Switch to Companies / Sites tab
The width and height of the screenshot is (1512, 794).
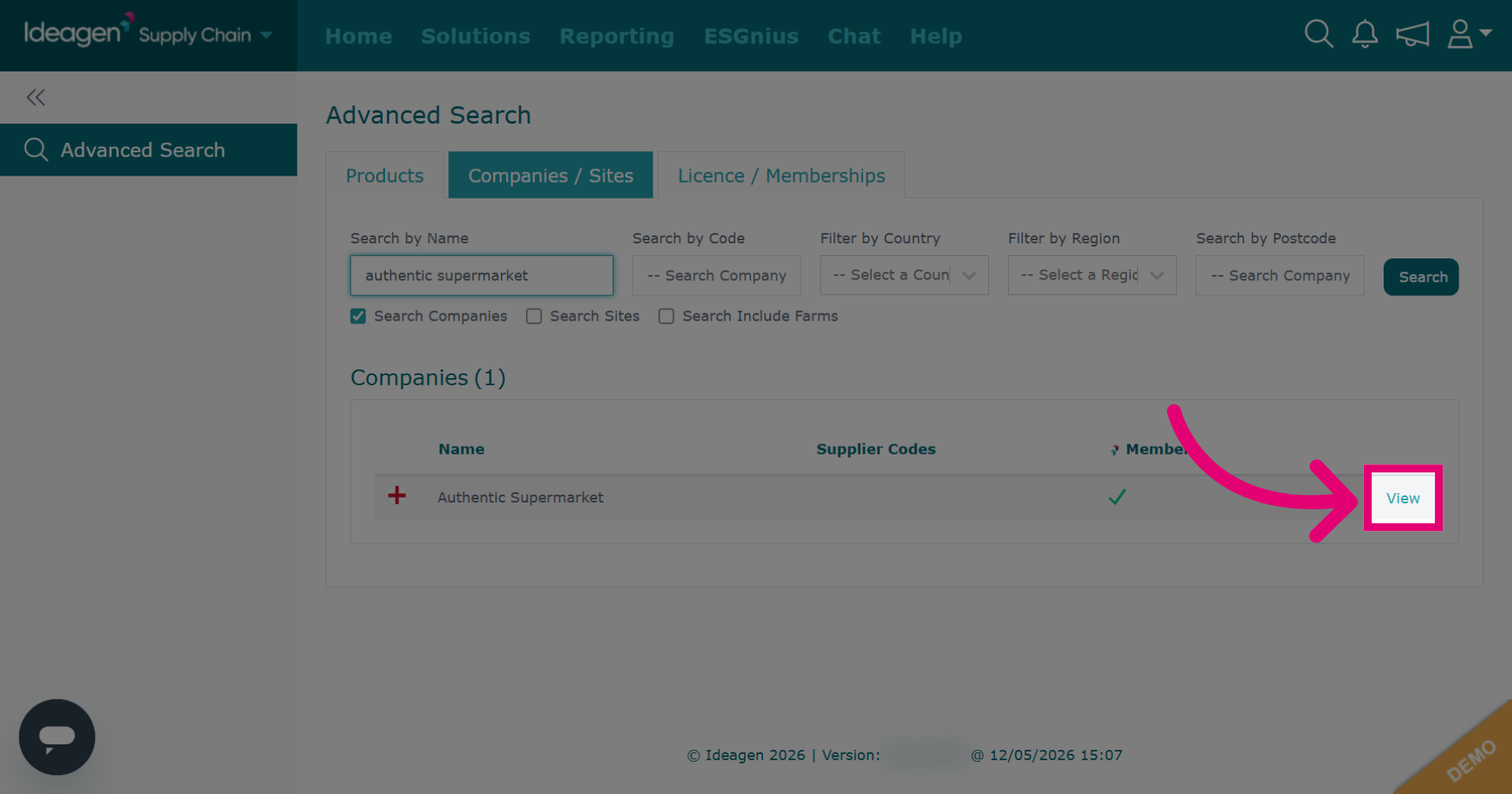coord(550,176)
